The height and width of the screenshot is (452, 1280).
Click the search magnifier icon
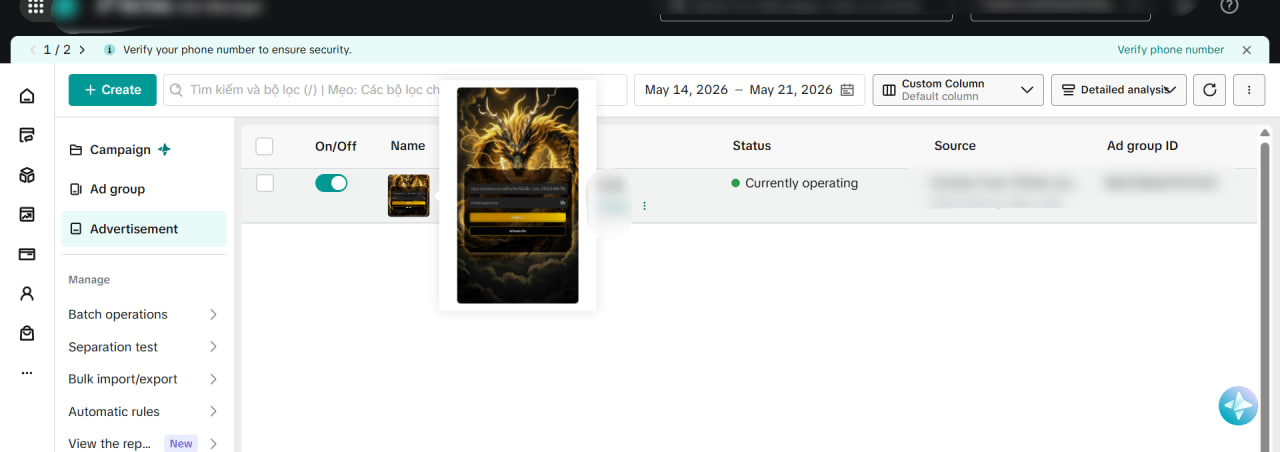point(177,90)
